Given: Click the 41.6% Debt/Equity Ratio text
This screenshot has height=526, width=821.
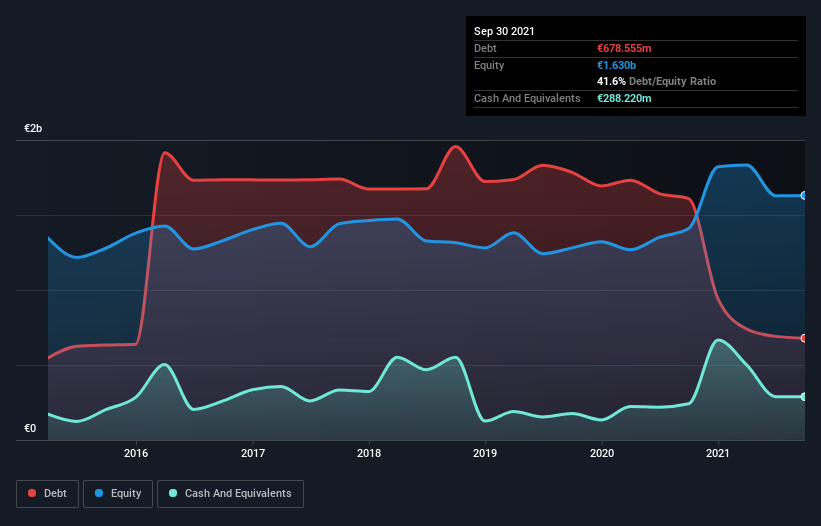Looking at the screenshot, I should (657, 81).
